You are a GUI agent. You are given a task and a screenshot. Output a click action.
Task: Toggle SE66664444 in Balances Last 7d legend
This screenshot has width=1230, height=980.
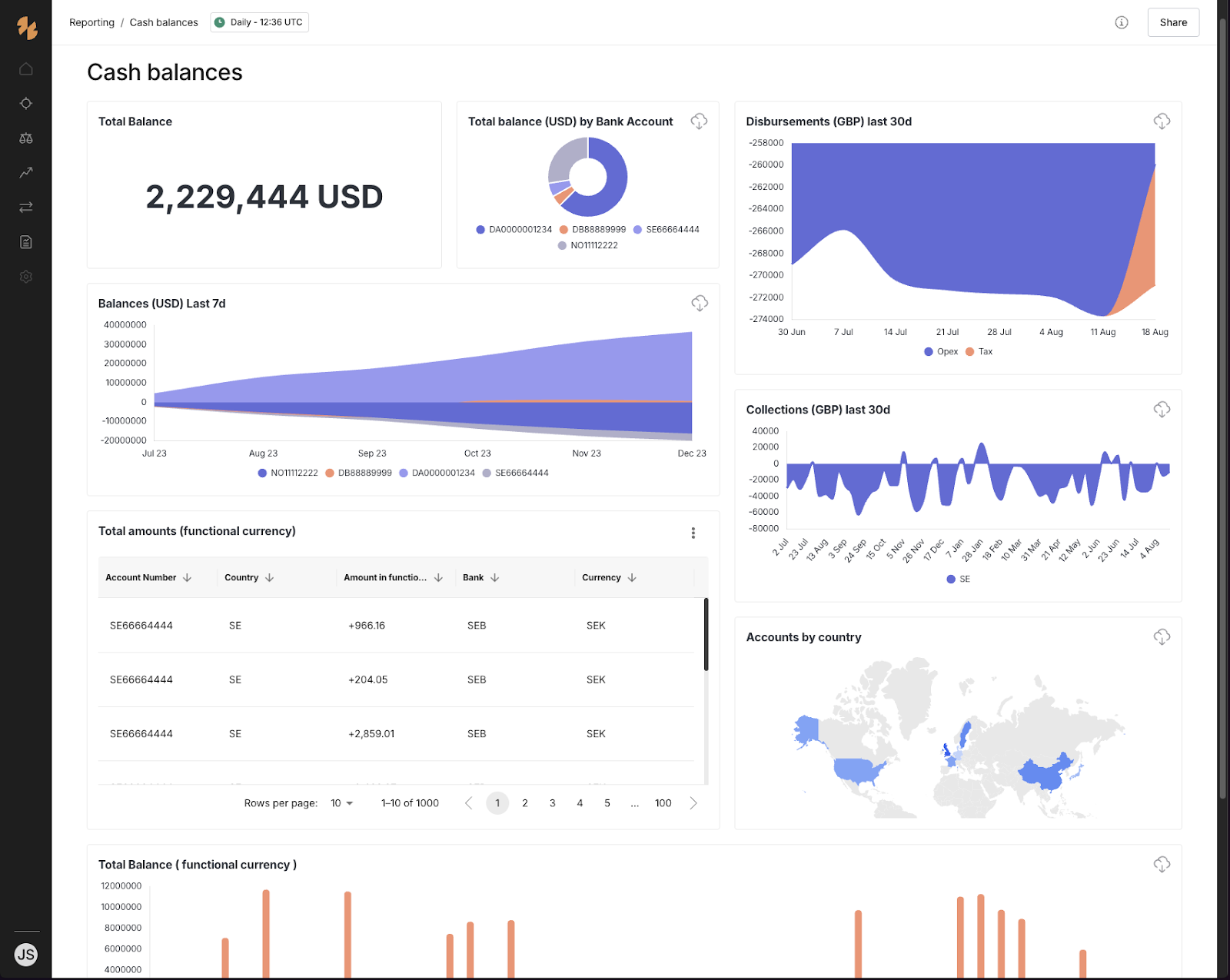pos(515,473)
